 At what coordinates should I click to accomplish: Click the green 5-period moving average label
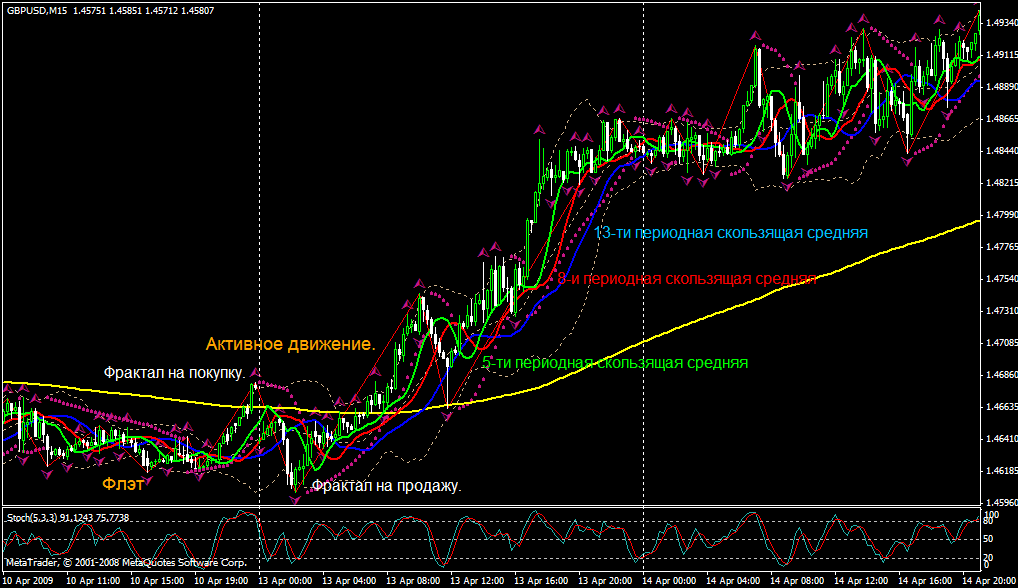[615, 363]
